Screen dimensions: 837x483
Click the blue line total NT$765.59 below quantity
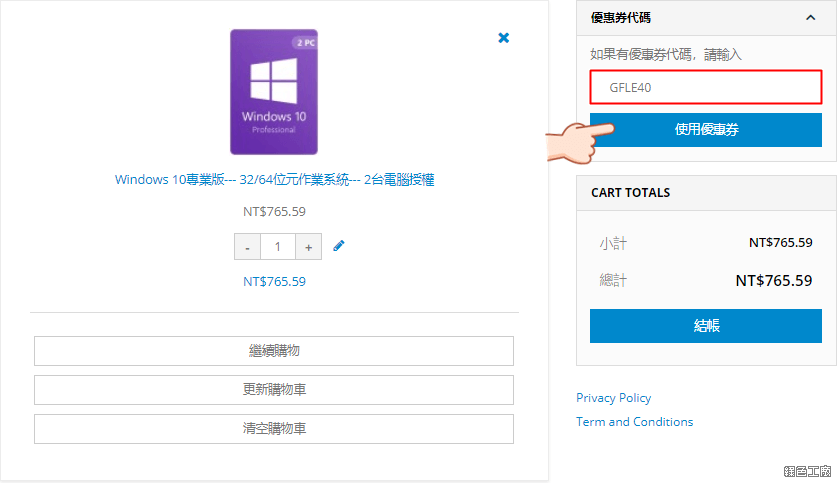click(x=274, y=282)
